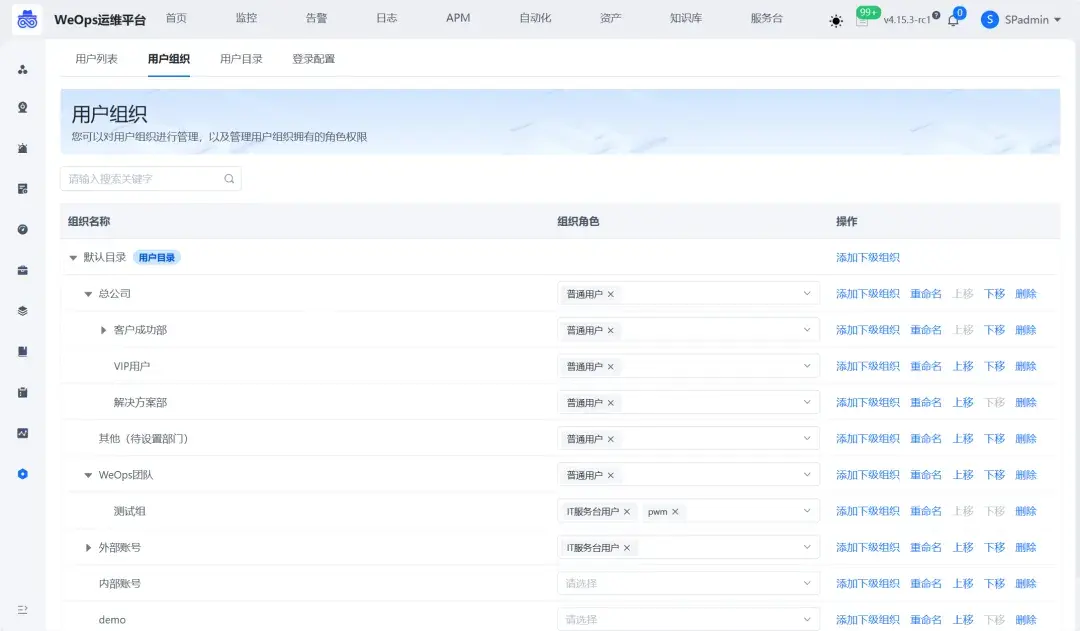Open the 资产 top menu
Viewport: 1080px width, 631px height.
610,18
